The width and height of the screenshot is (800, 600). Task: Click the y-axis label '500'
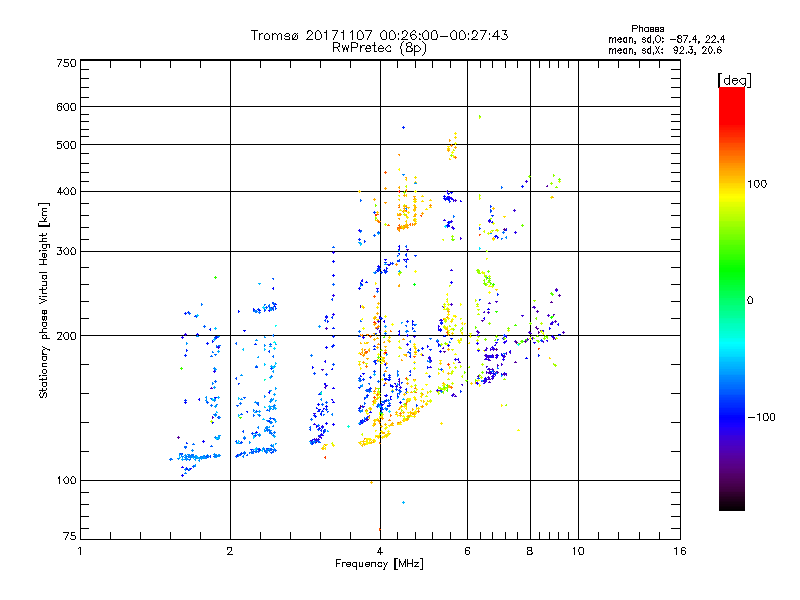66,145
